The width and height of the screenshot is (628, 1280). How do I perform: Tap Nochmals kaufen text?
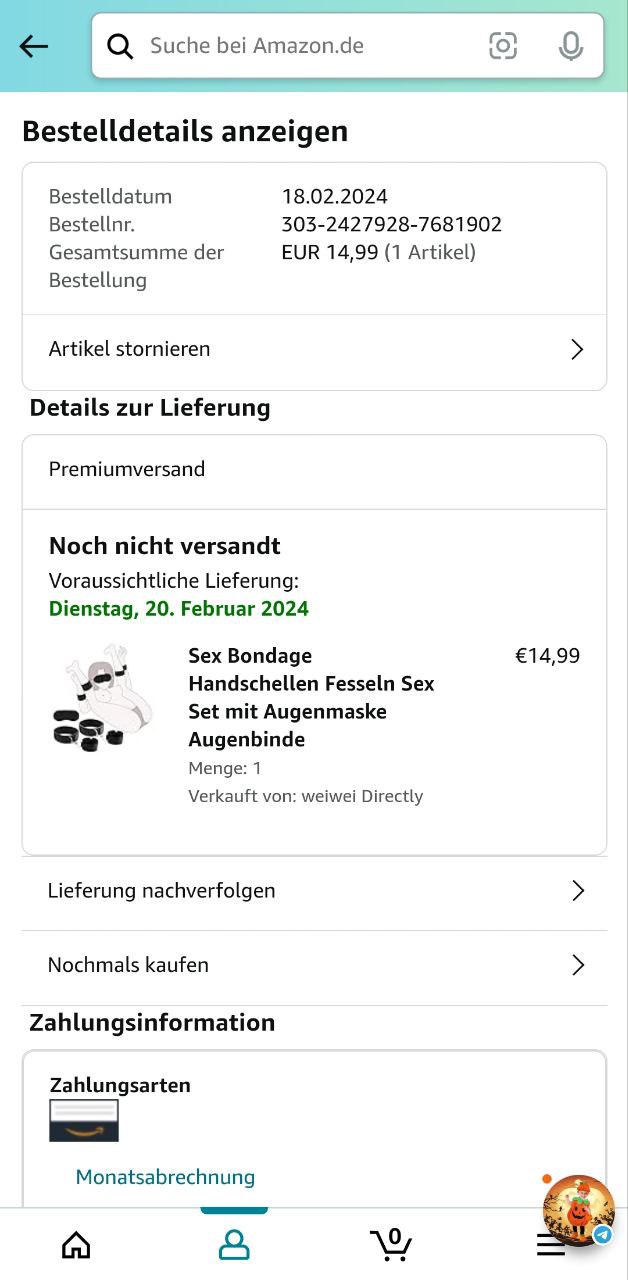128,965
